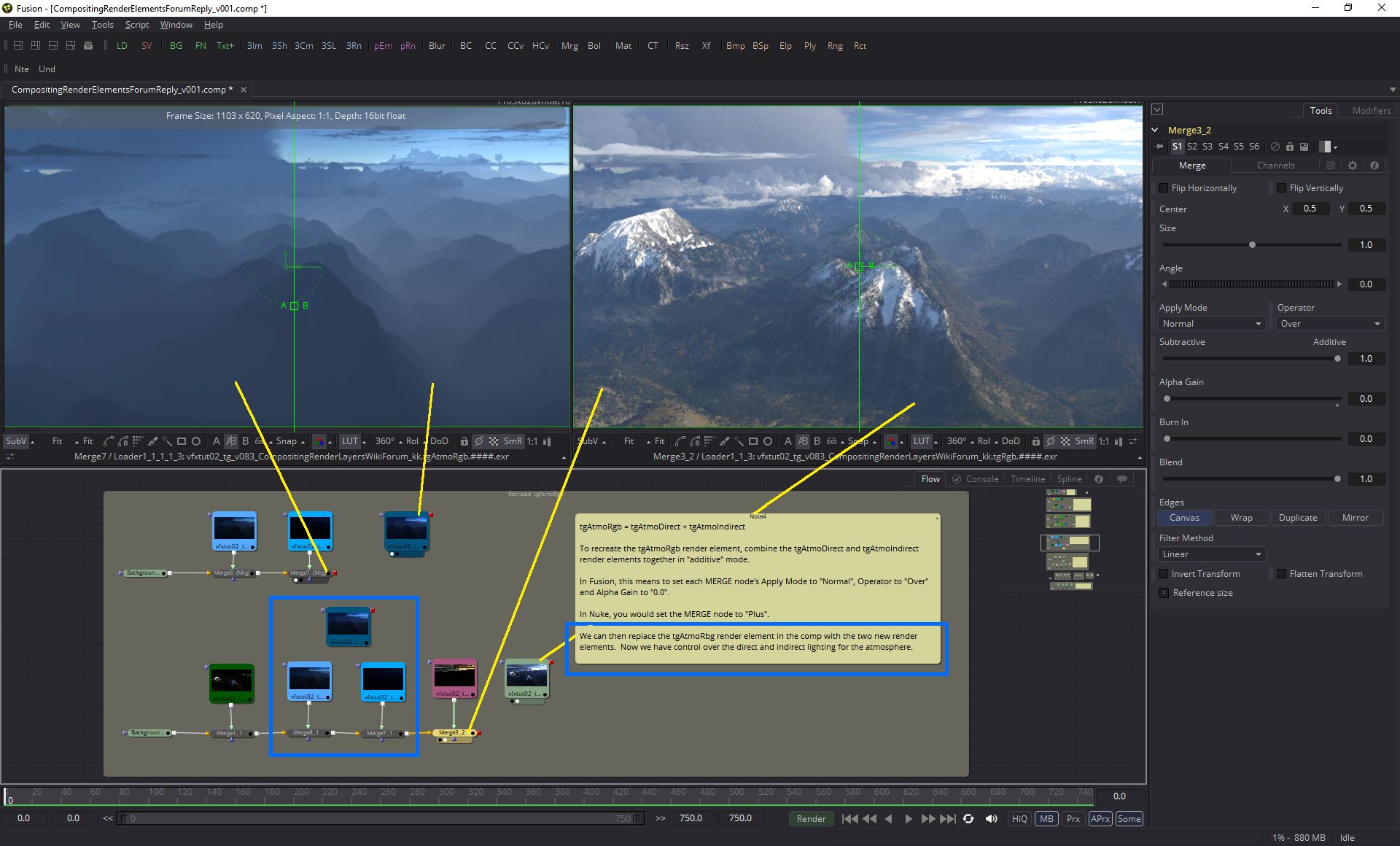Click the Alpha Gain slider handle
1400x846 pixels.
pyautogui.click(x=1167, y=399)
